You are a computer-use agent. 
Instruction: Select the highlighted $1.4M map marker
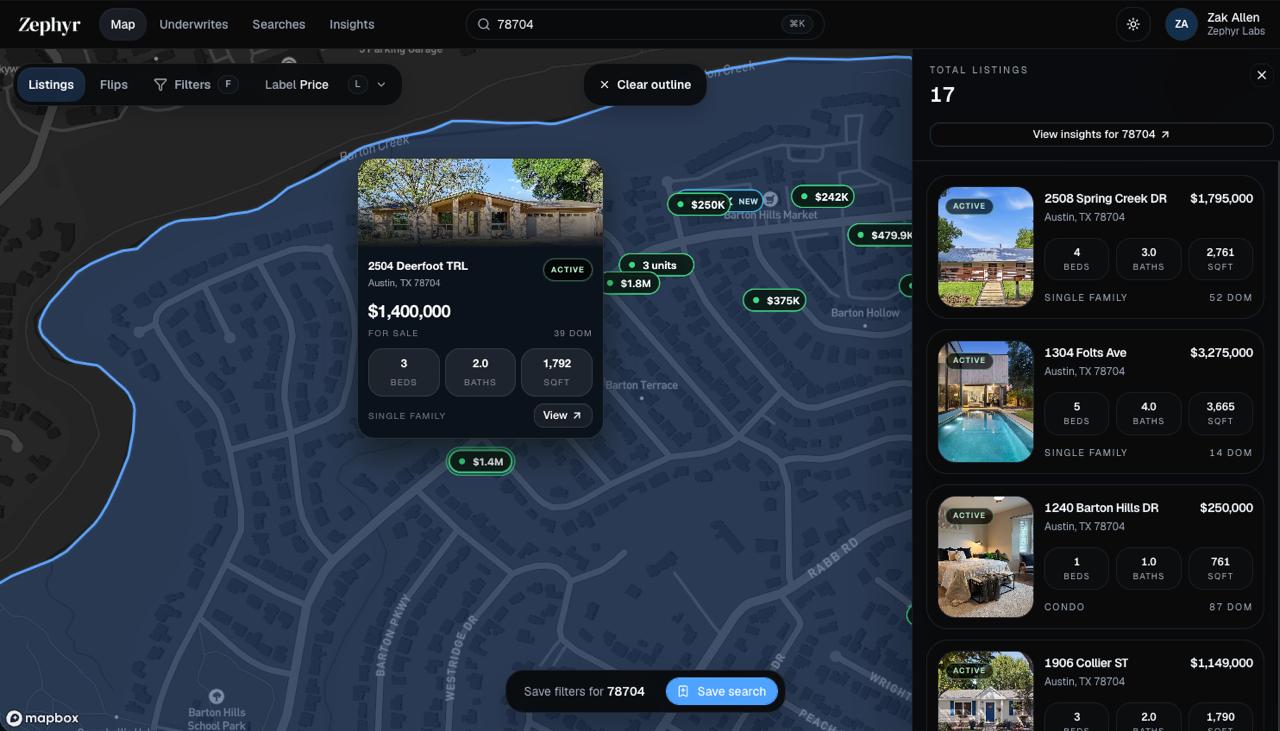point(480,461)
